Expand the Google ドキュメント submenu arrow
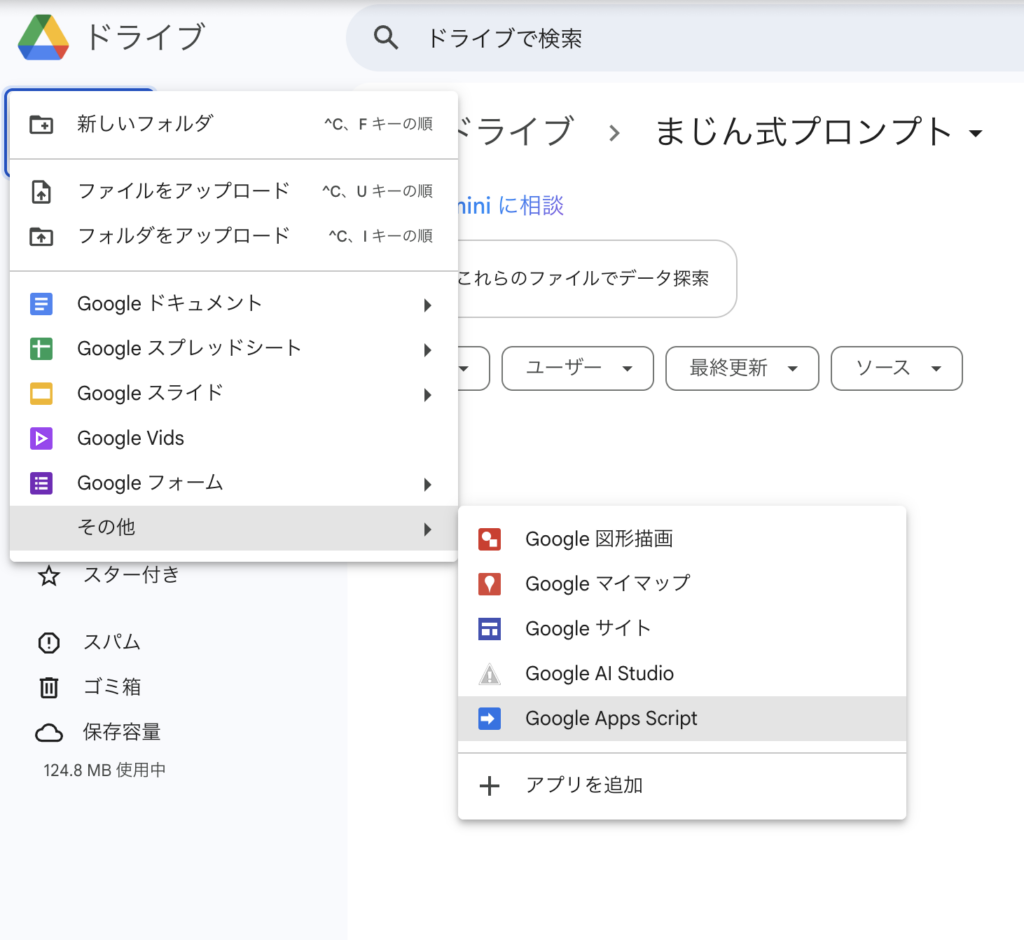 point(427,305)
